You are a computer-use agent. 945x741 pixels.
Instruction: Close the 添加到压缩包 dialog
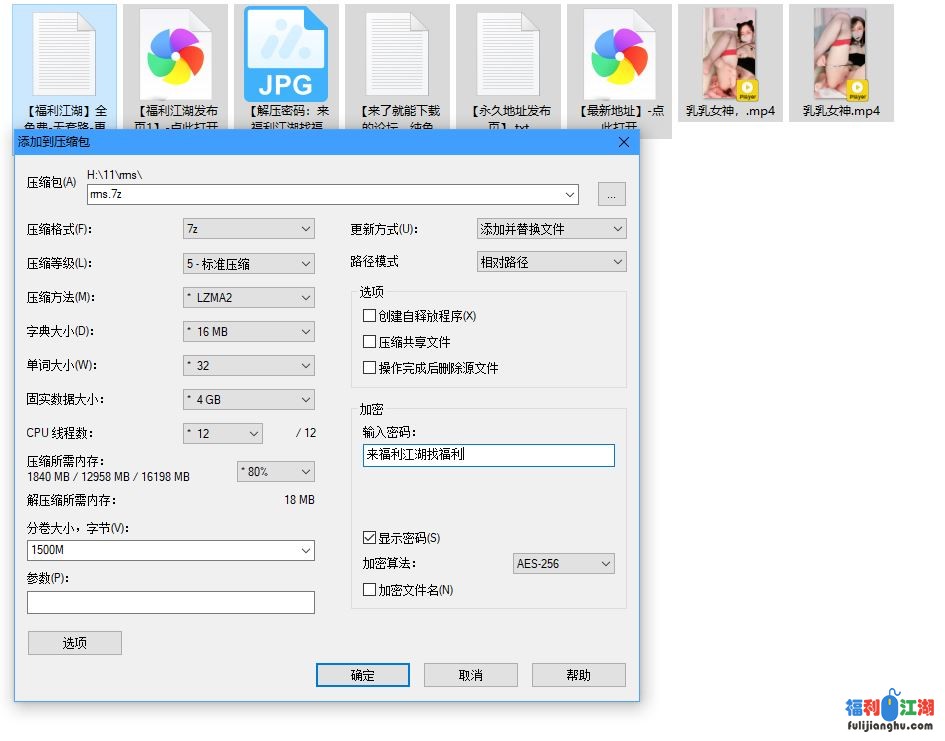click(x=624, y=142)
